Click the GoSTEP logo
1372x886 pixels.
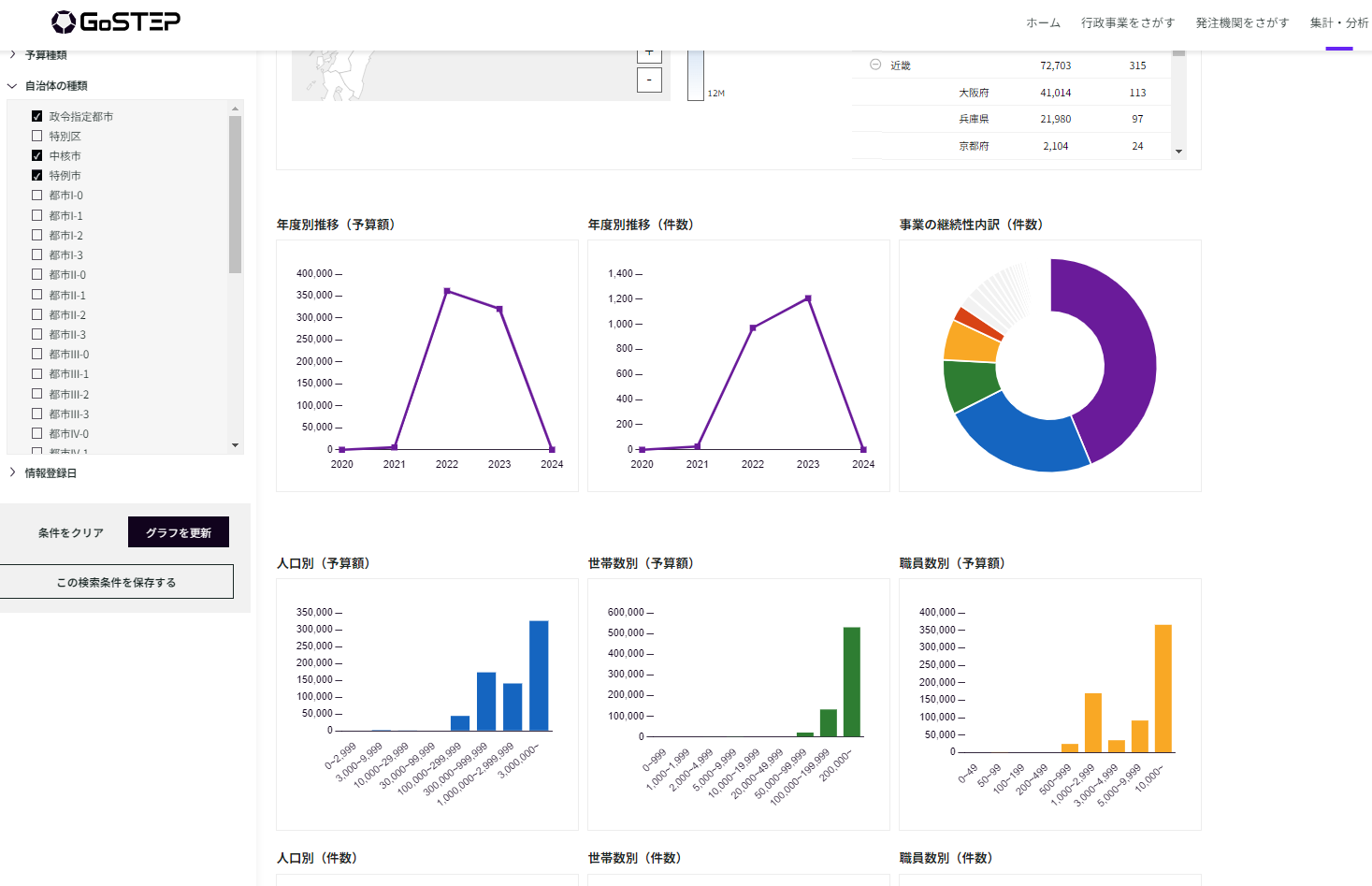tap(116, 22)
